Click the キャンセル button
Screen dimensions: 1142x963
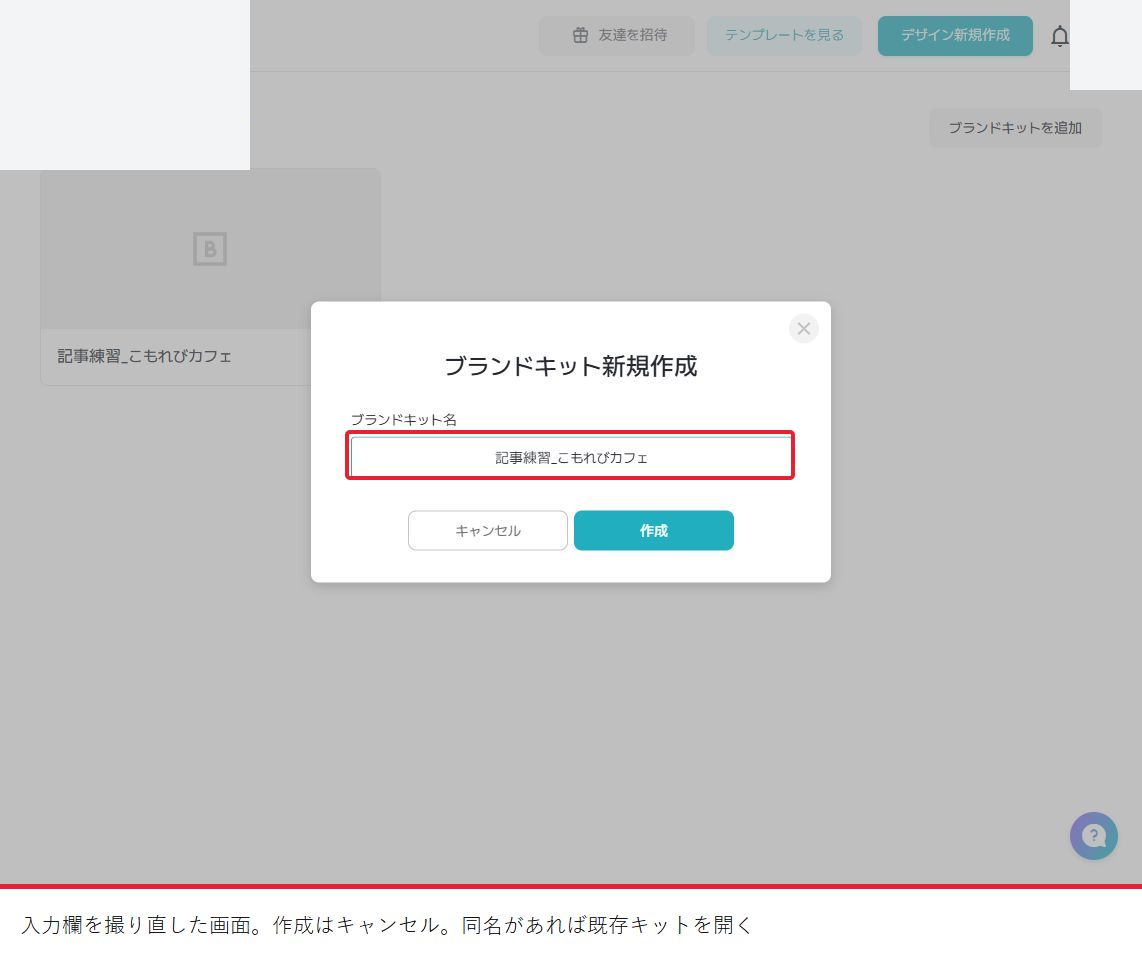[487, 530]
